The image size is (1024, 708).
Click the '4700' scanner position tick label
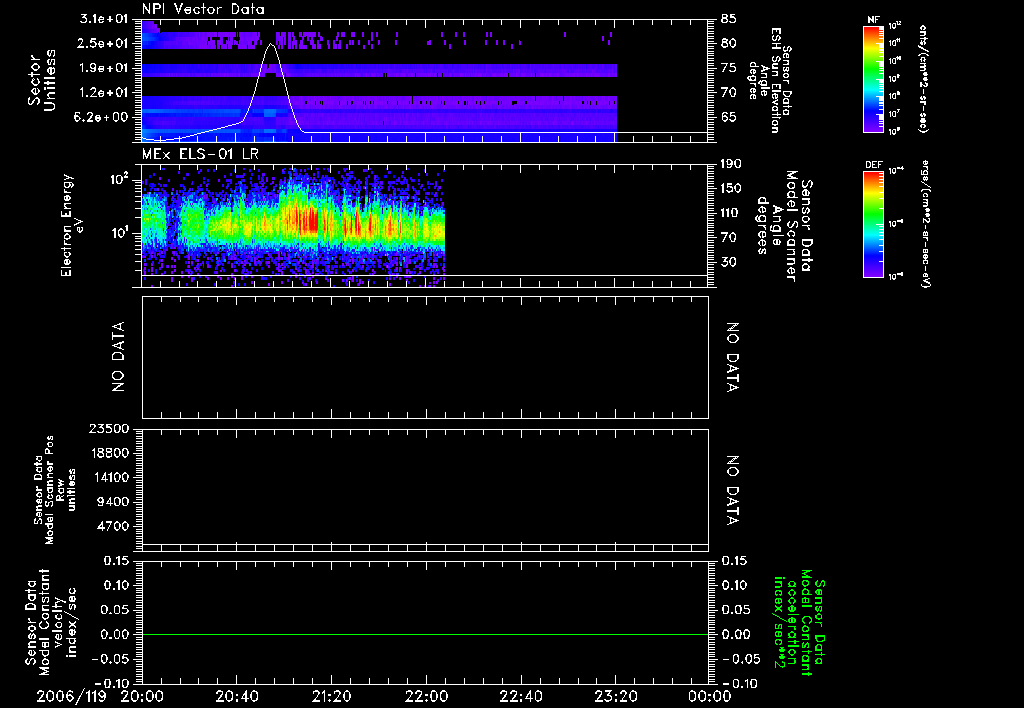click(x=112, y=526)
